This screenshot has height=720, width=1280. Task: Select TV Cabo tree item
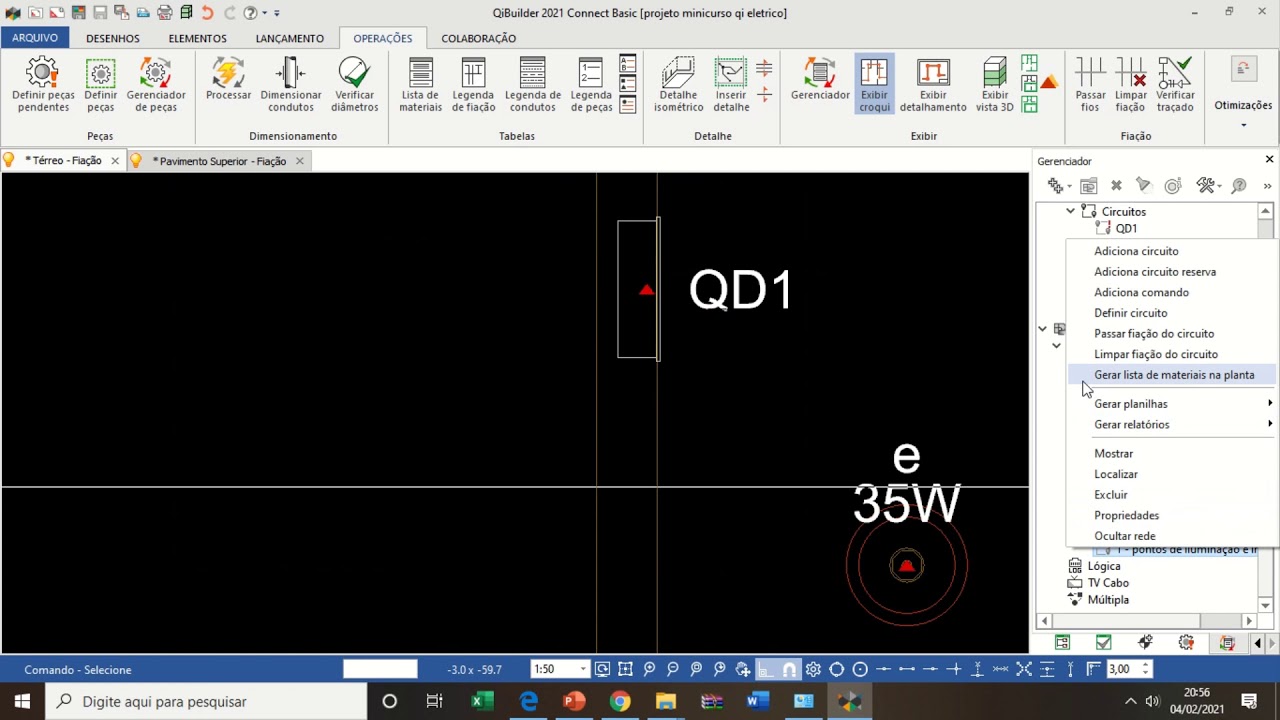(1108, 583)
